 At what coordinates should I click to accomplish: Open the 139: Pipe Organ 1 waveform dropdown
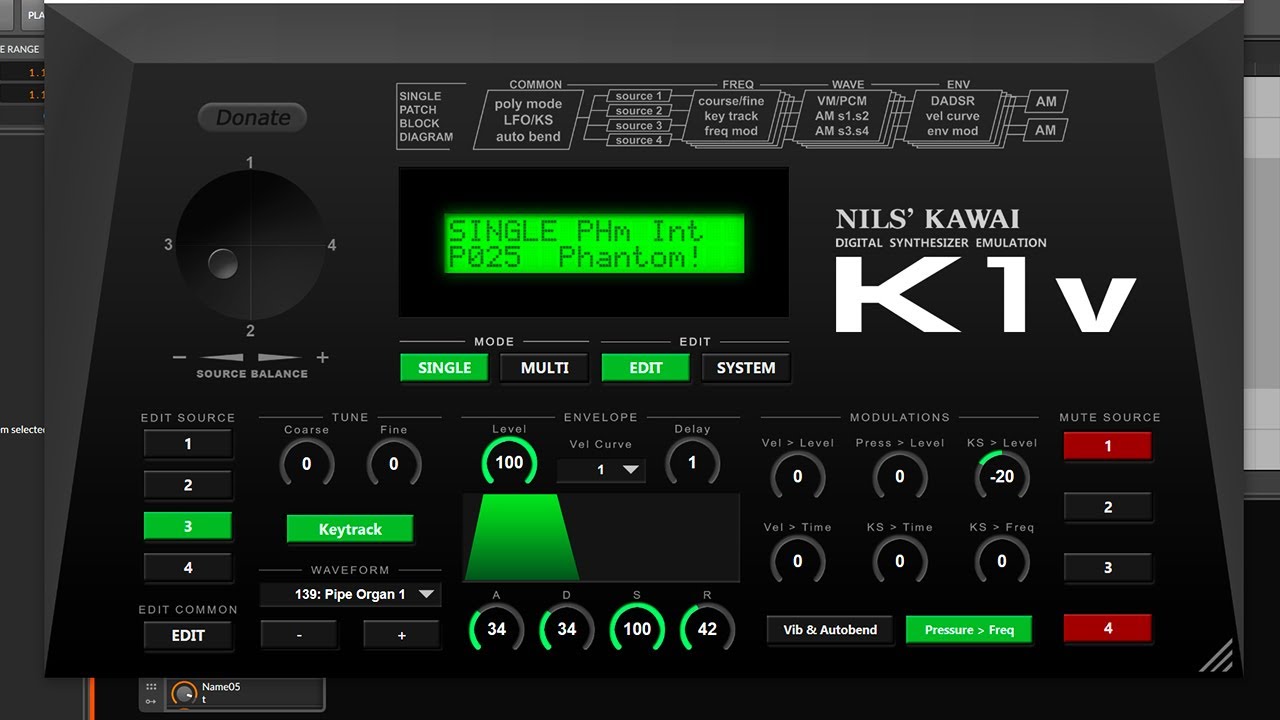coord(350,594)
